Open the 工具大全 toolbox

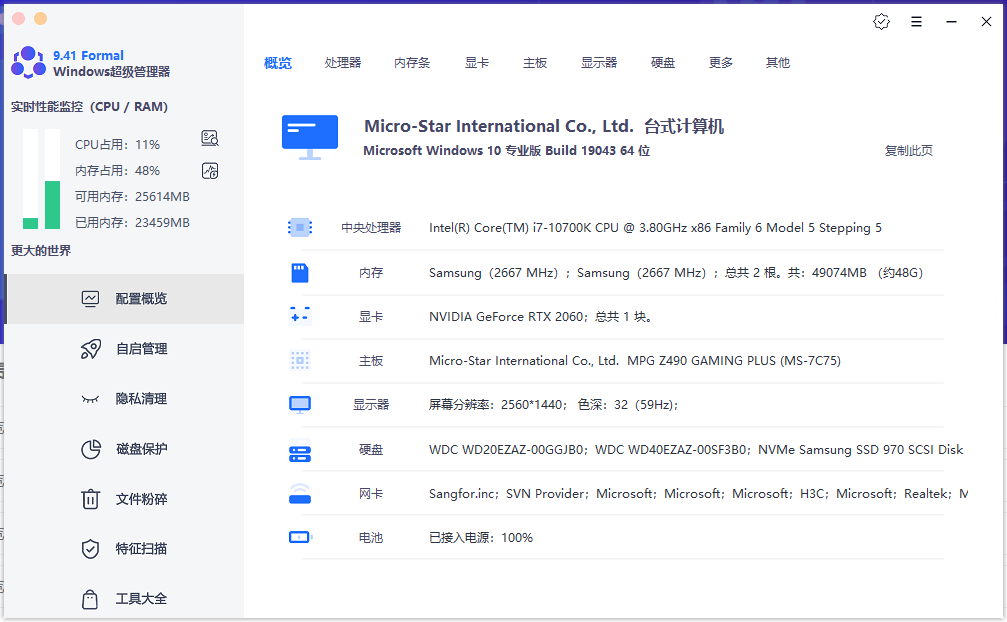click(122, 598)
